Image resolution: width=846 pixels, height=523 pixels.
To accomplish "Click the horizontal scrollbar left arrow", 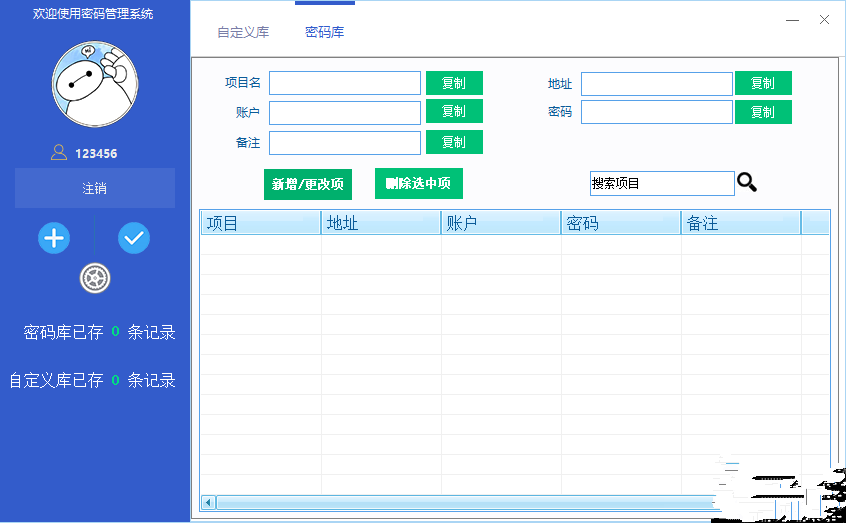I will pyautogui.click(x=208, y=502).
